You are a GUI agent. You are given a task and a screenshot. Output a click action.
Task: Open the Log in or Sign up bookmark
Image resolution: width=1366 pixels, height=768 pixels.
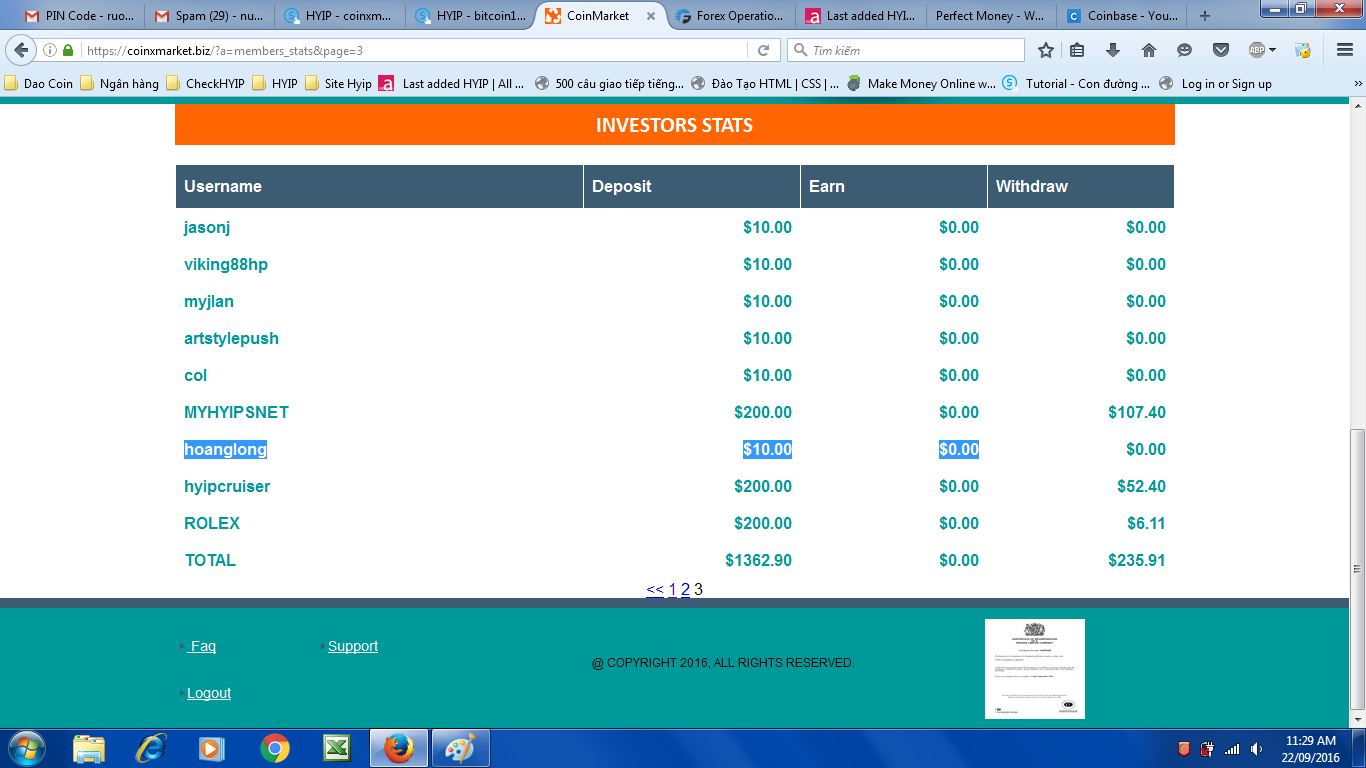coord(1216,84)
